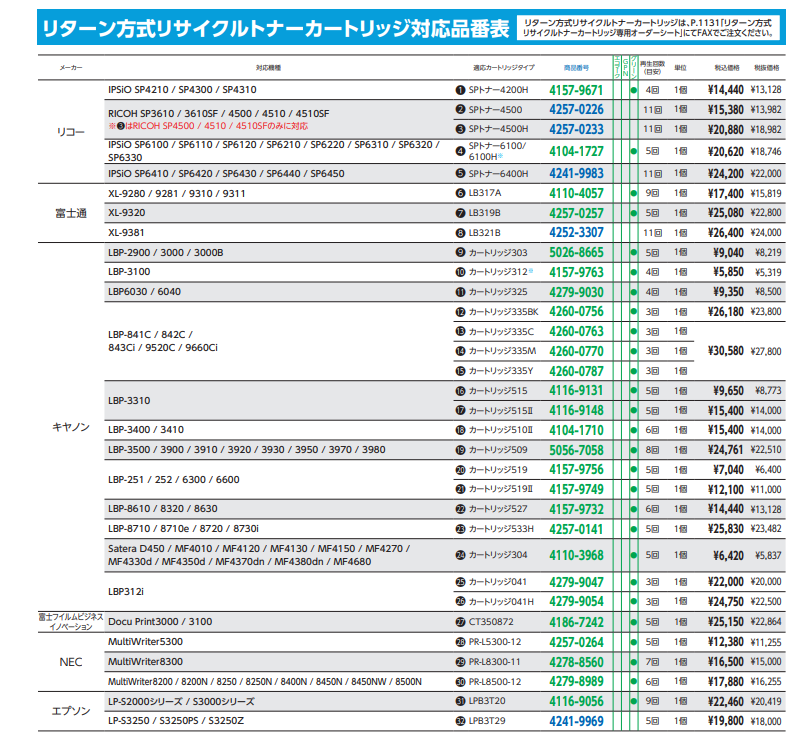Click the 商品番号 column header
This screenshot has height=740, width=793.
[x=576, y=68]
